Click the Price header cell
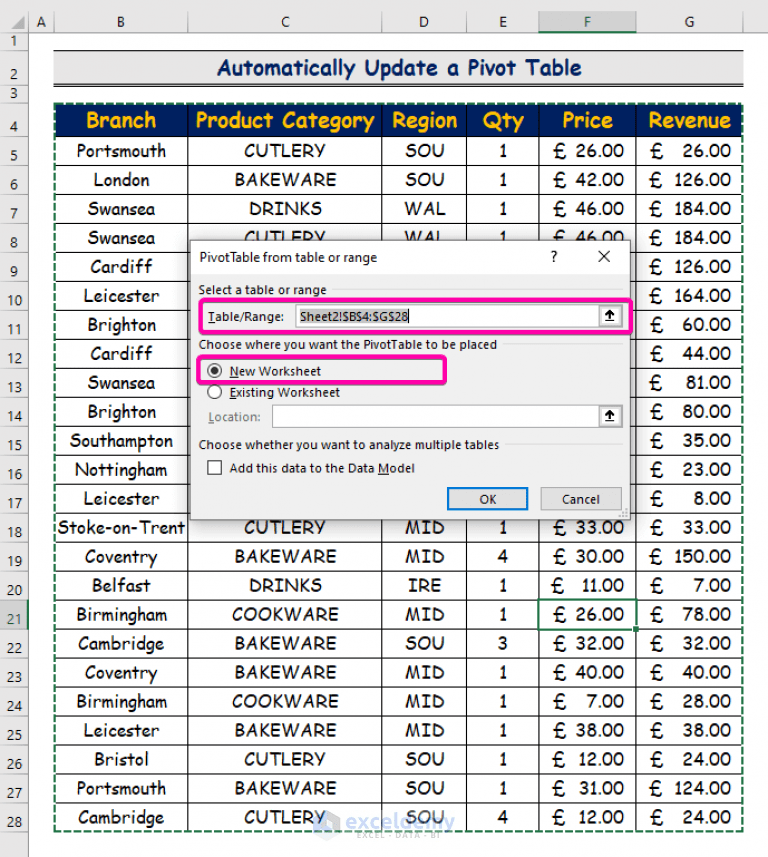This screenshot has width=768, height=857. coord(588,120)
